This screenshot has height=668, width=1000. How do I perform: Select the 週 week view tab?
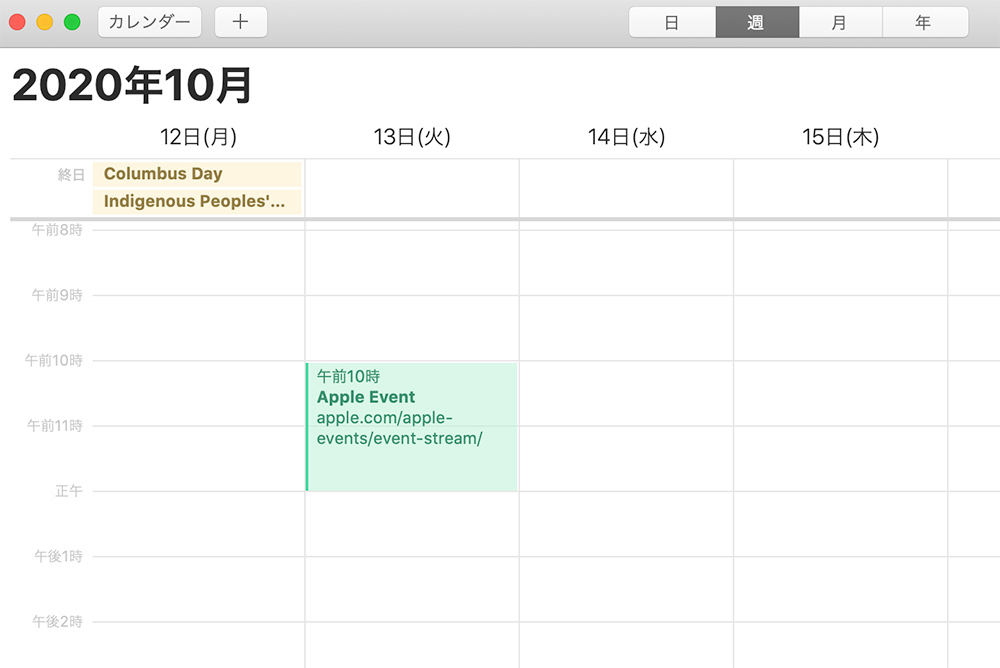(x=757, y=22)
